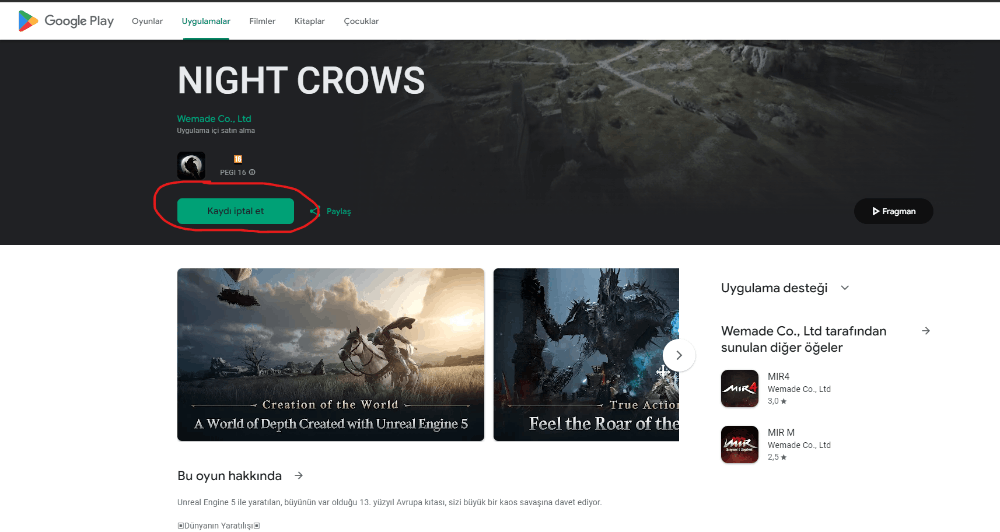Open the MIR M app icon
The width and height of the screenshot is (1000, 532).
740,445
